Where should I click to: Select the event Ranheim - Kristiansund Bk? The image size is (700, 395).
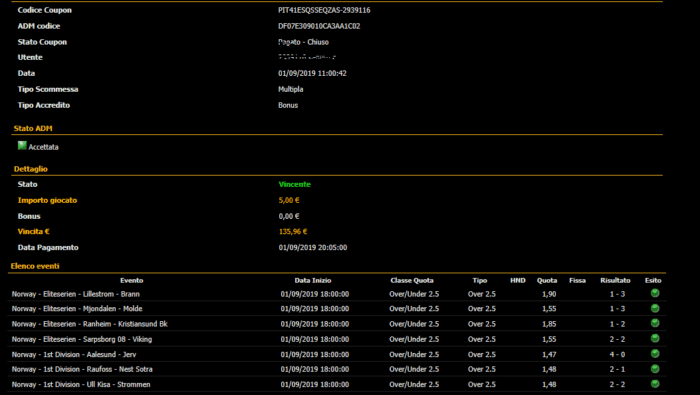(x=89, y=324)
